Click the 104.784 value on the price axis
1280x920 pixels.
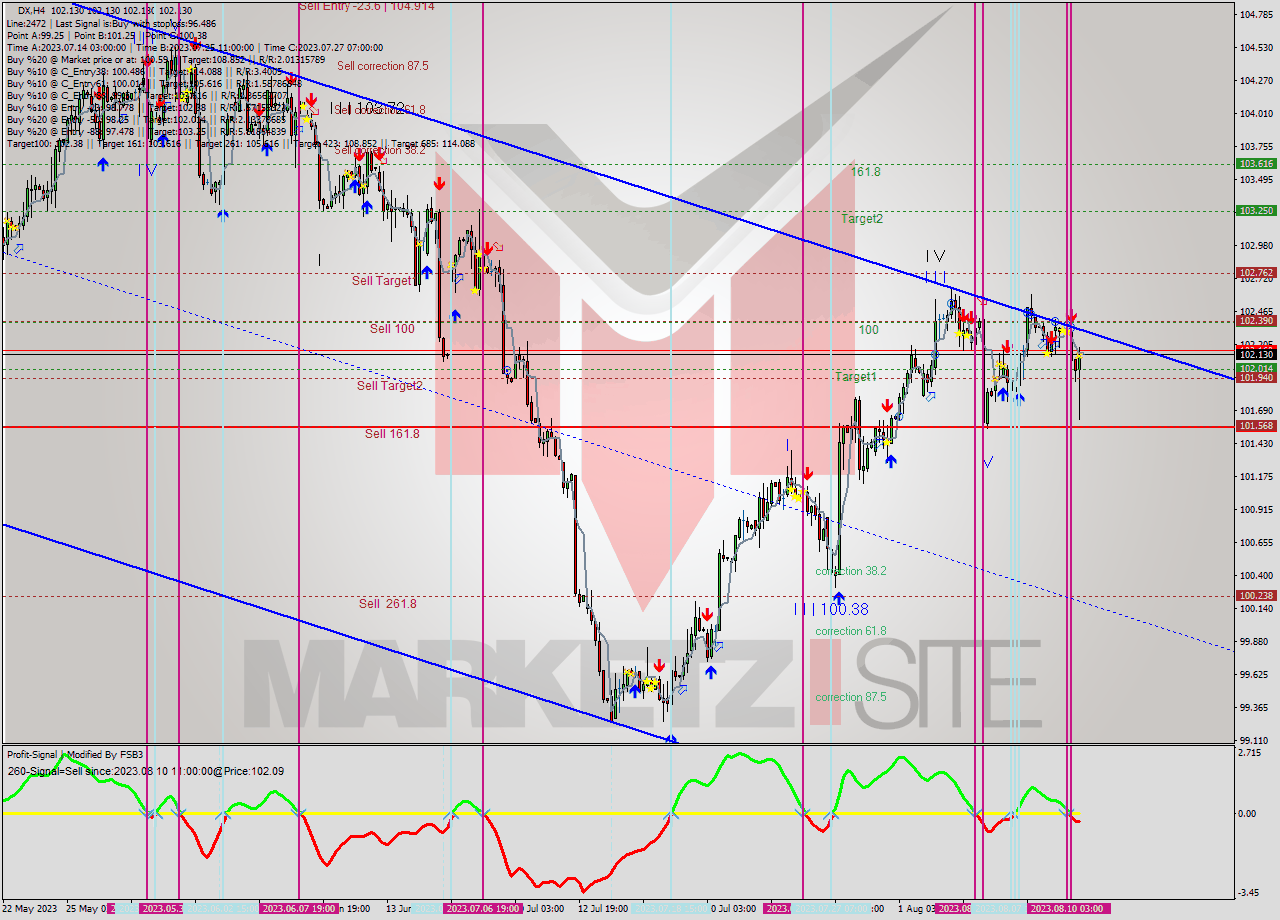[x=1256, y=15]
